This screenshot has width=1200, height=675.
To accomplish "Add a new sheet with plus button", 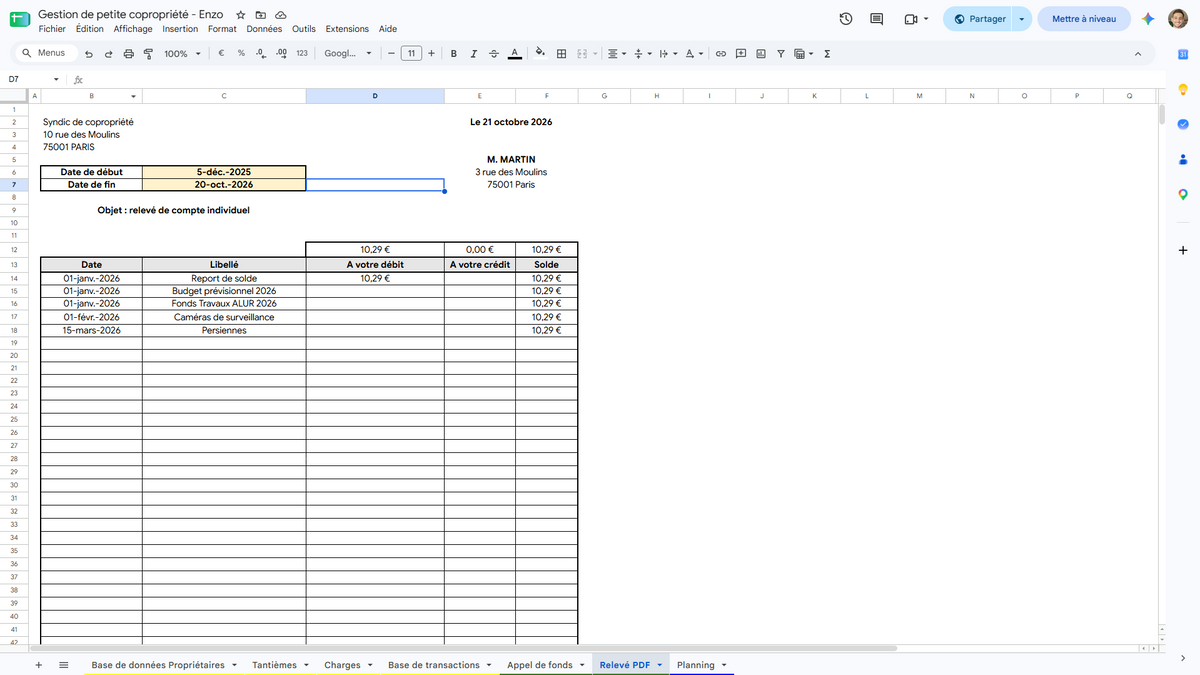I will 39,665.
